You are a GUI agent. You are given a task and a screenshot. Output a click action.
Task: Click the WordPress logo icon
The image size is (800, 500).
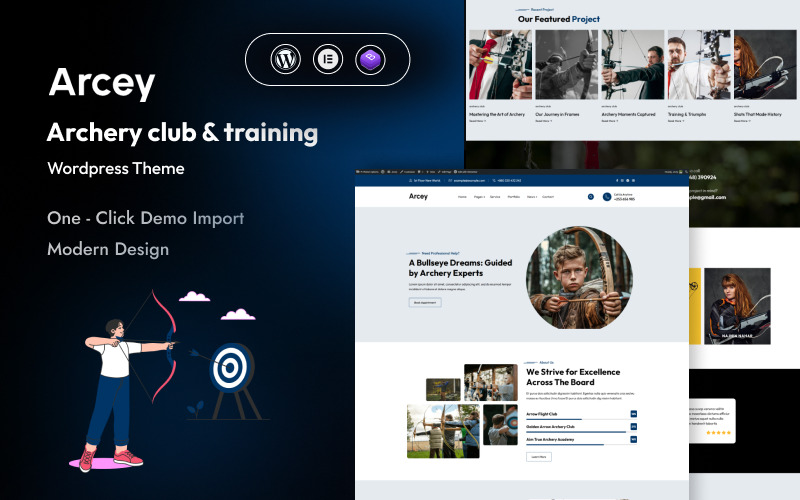[x=286, y=59]
